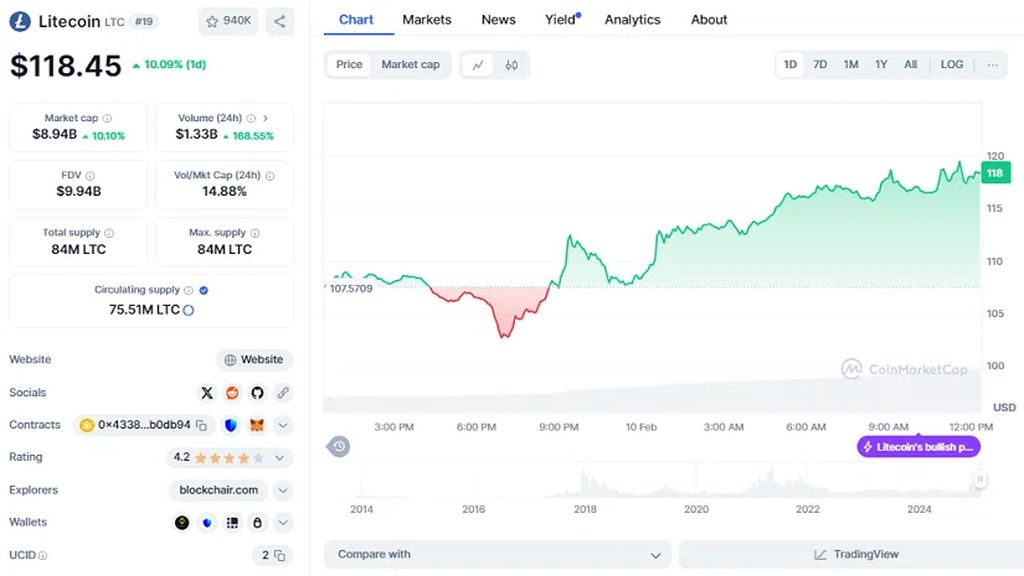Set chart range to 1Y
This screenshot has height=576, width=1024.
(x=881, y=65)
